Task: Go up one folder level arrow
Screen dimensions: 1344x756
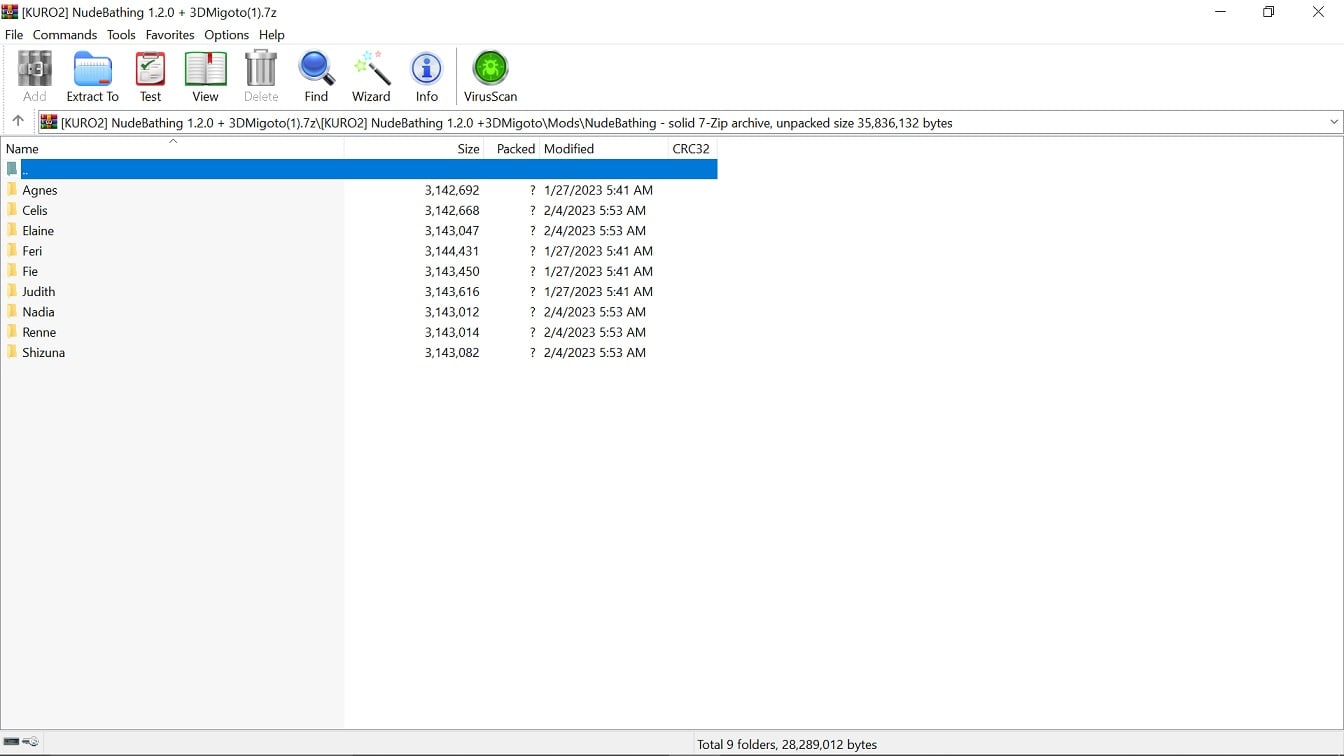Action: [18, 122]
